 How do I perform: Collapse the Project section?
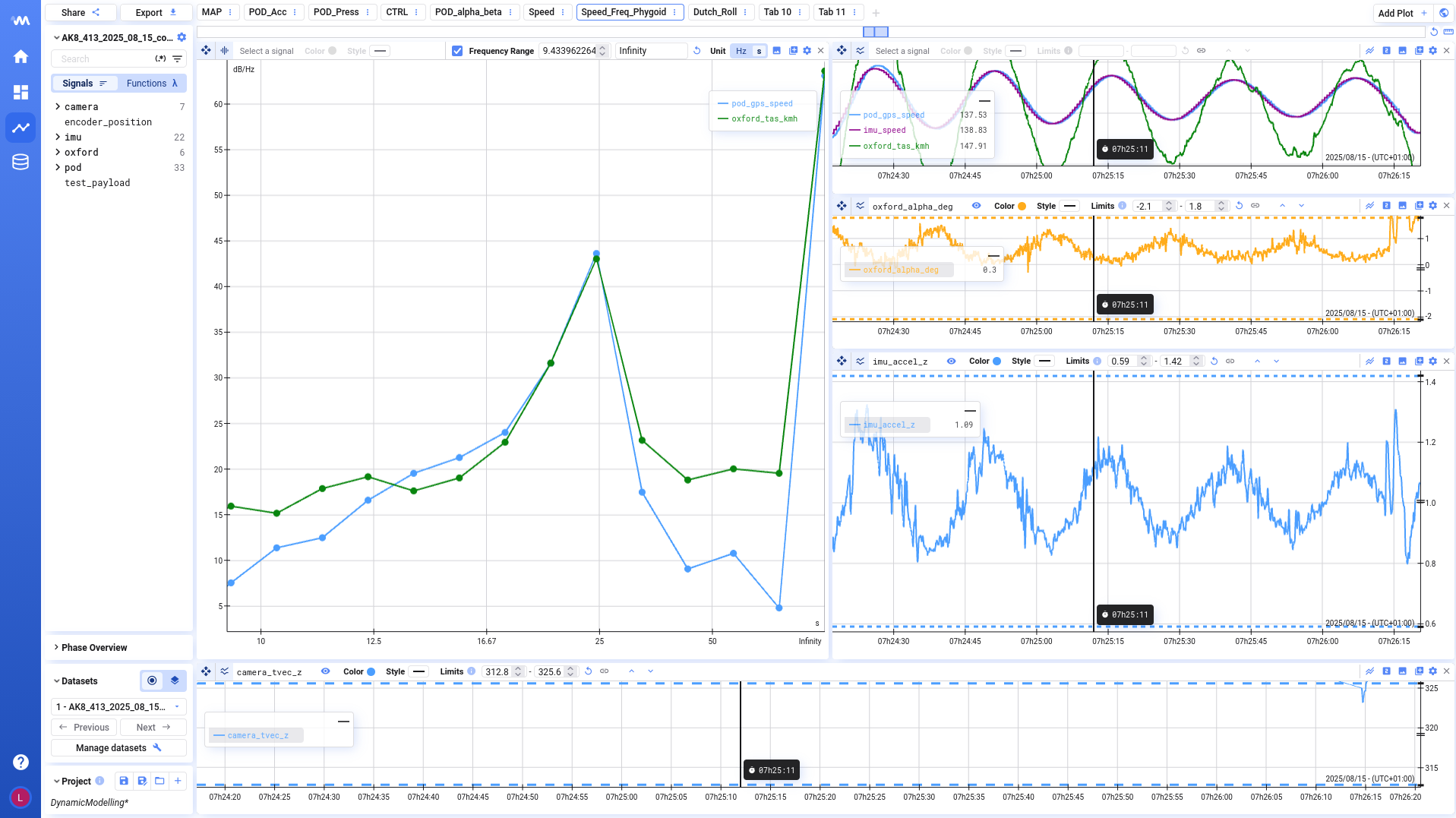point(56,781)
